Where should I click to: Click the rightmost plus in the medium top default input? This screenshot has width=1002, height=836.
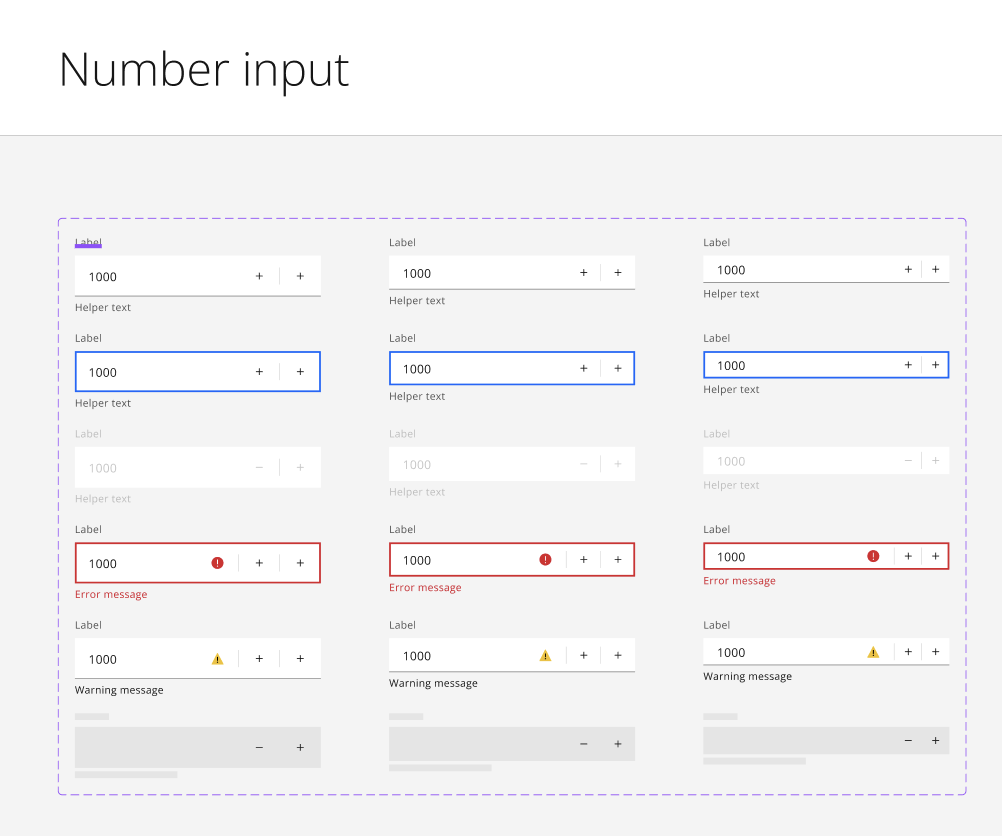pos(618,273)
